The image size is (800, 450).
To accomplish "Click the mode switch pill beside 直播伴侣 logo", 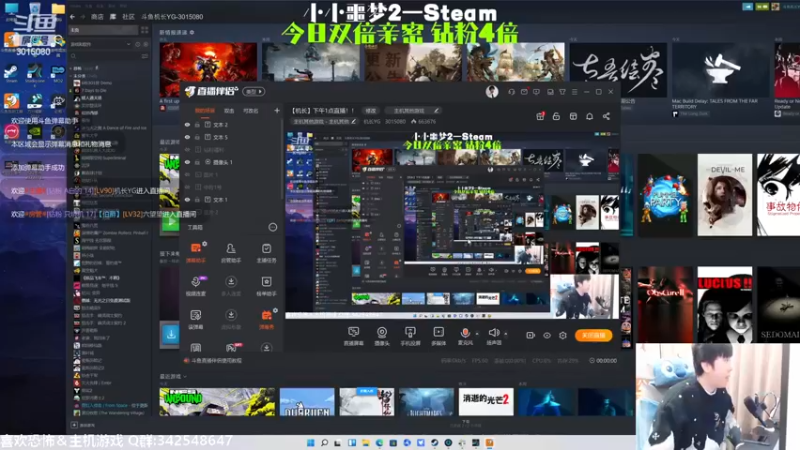I will click(254, 92).
